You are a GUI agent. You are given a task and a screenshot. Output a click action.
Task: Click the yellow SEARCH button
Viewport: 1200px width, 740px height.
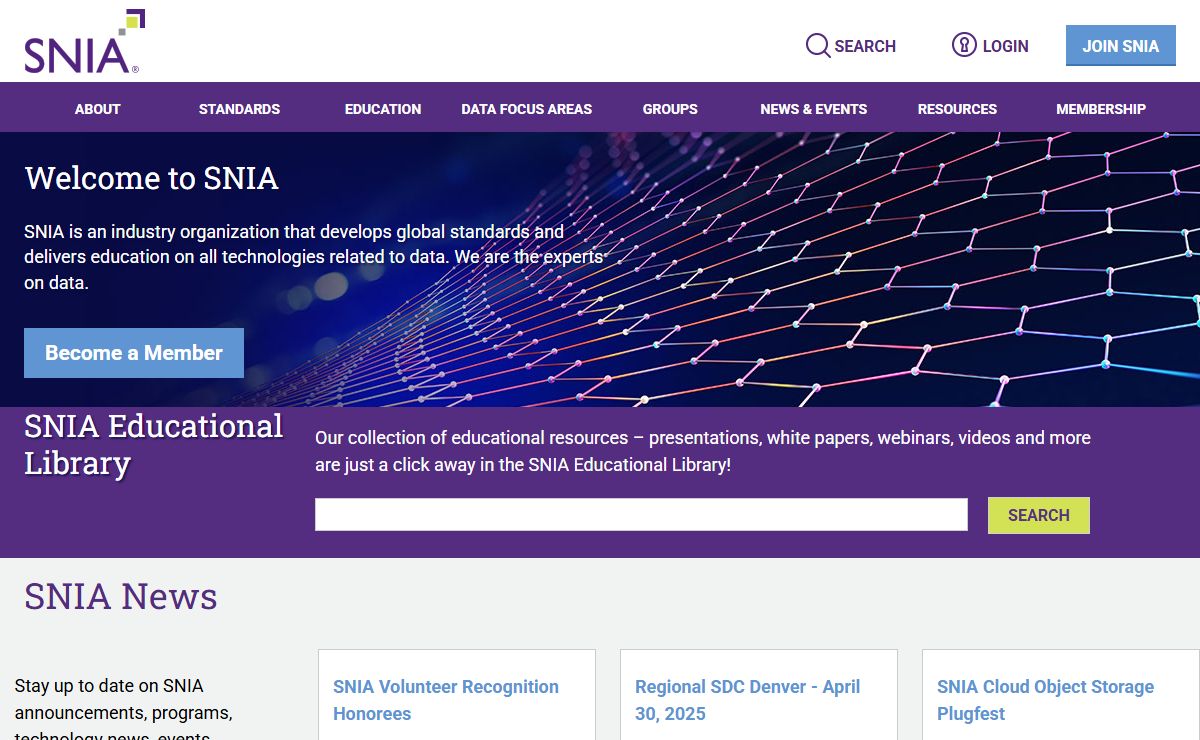tap(1039, 515)
